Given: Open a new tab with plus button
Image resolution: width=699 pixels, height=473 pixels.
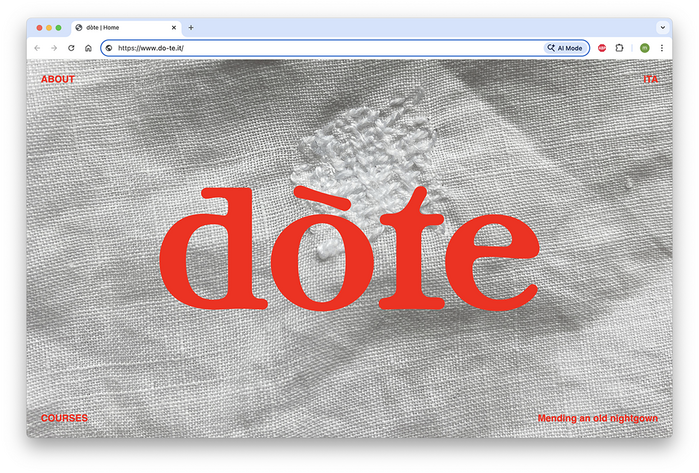Looking at the screenshot, I should coord(191,27).
